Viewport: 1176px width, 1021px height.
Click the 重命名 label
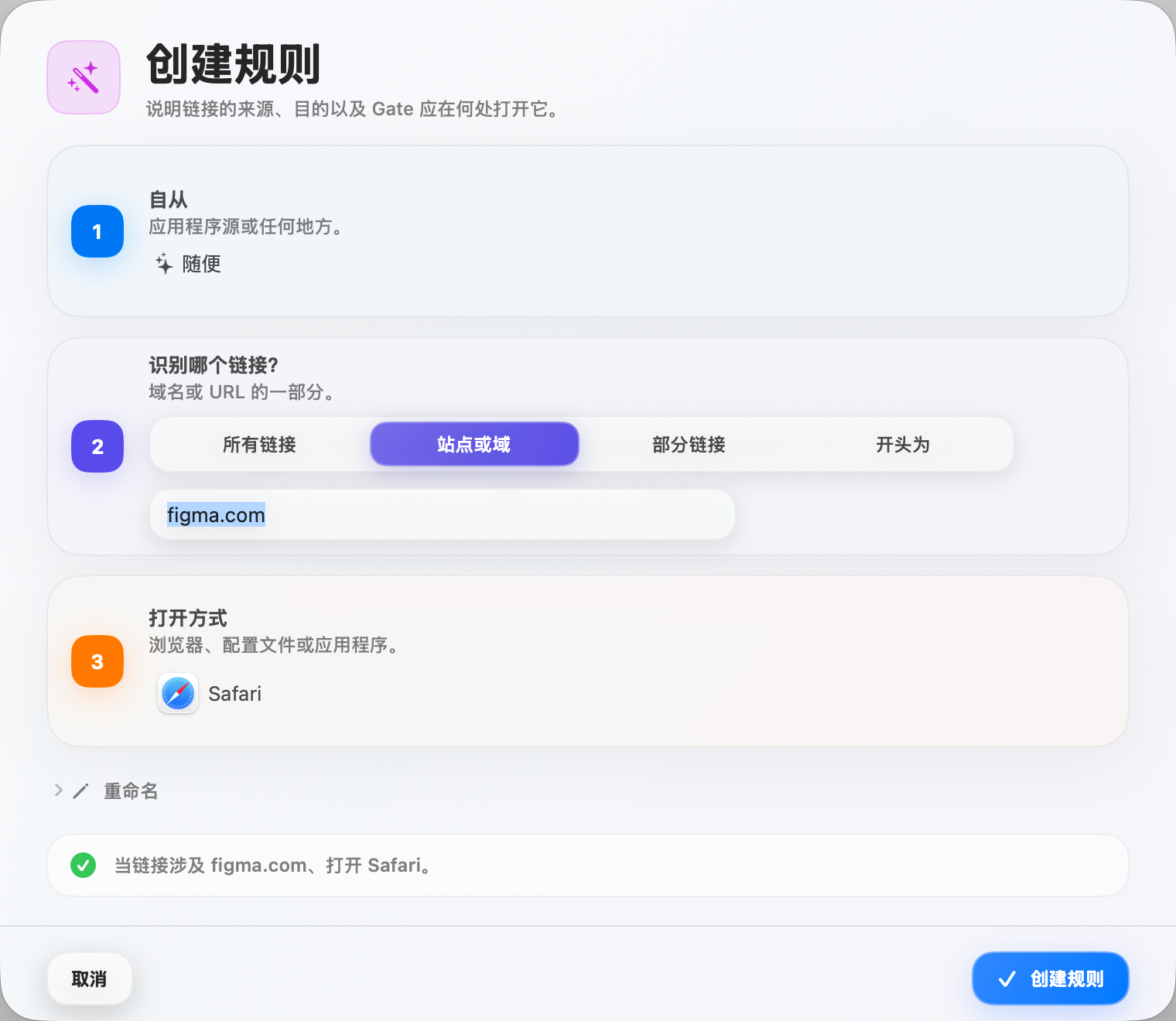[132, 791]
